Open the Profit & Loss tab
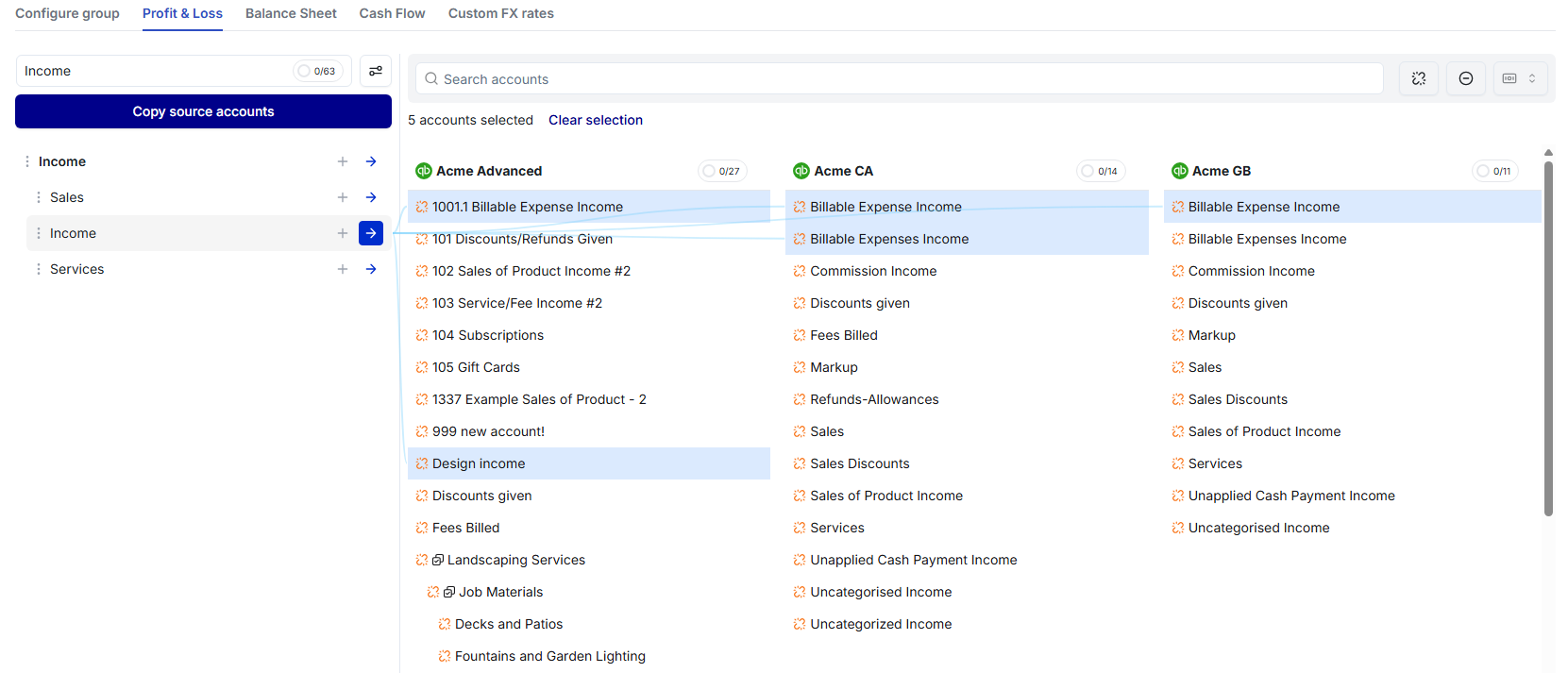Screen dimensions: 1568x673 (182, 13)
